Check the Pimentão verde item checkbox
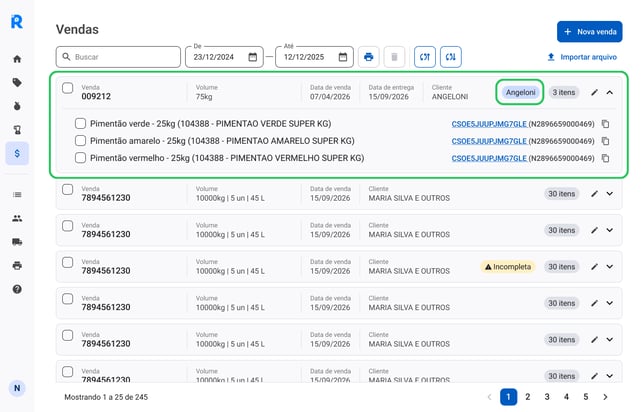This screenshot has width=644, height=412. (80, 123)
